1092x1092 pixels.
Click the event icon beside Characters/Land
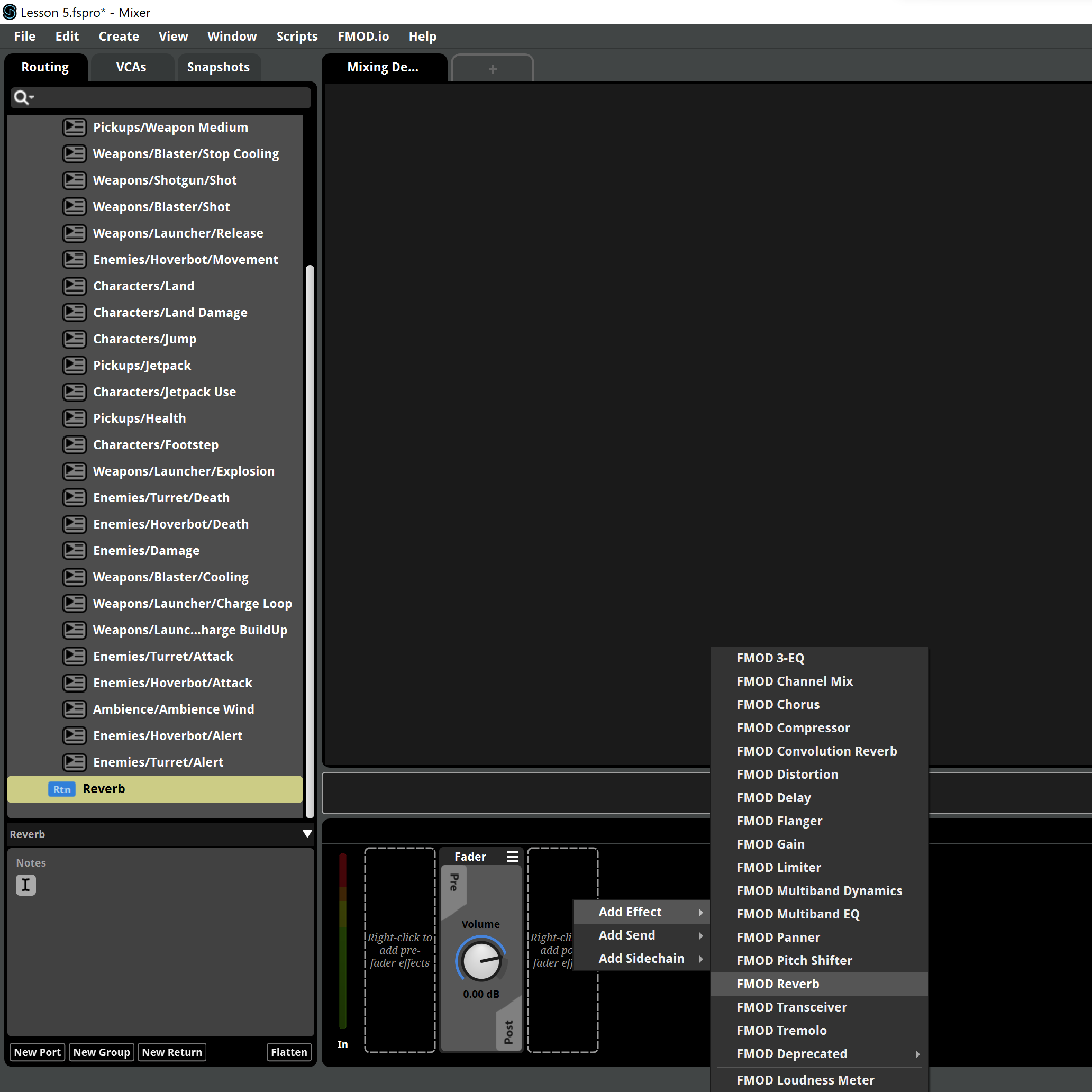click(74, 286)
